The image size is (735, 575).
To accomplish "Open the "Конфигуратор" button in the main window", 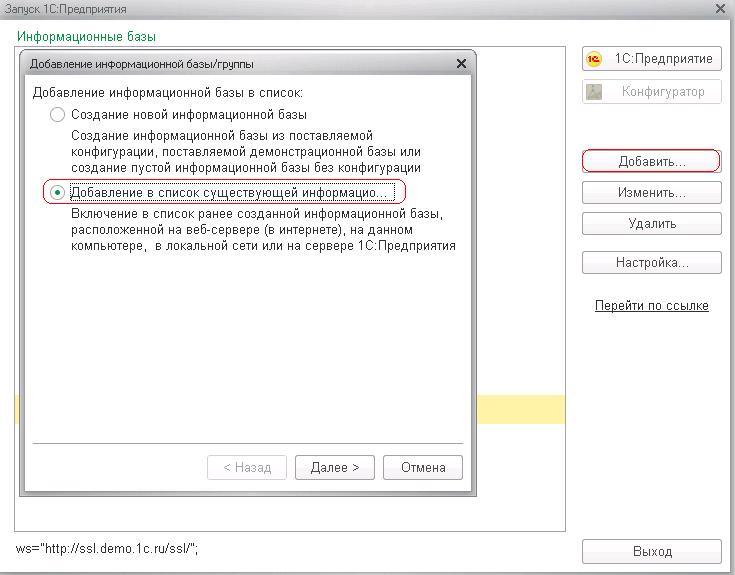I will [x=652, y=91].
